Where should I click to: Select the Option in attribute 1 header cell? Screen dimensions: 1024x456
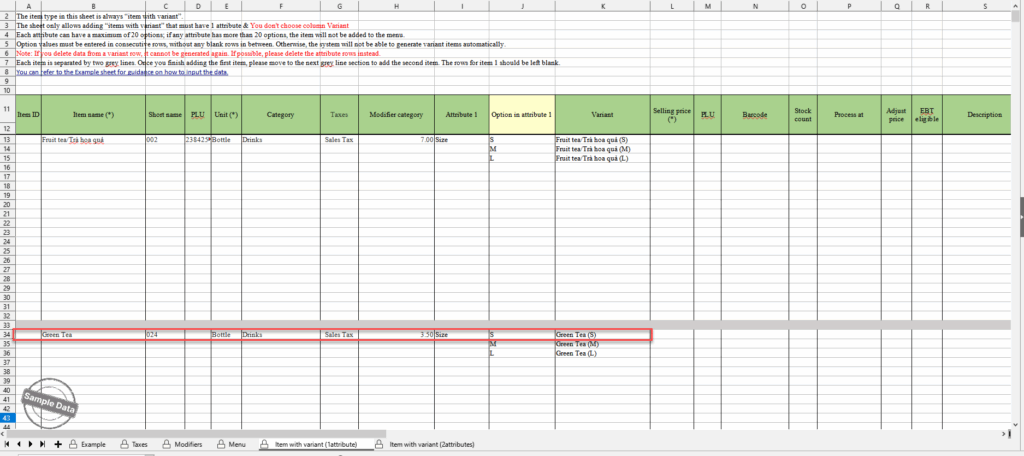[522, 115]
